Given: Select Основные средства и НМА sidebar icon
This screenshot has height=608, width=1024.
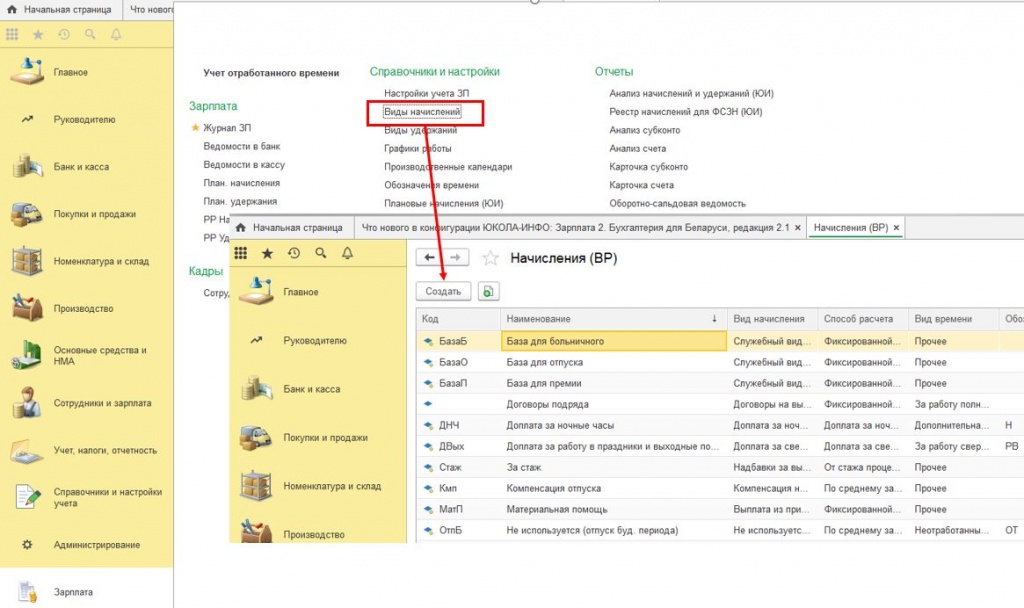Looking at the screenshot, I should click(x=27, y=356).
